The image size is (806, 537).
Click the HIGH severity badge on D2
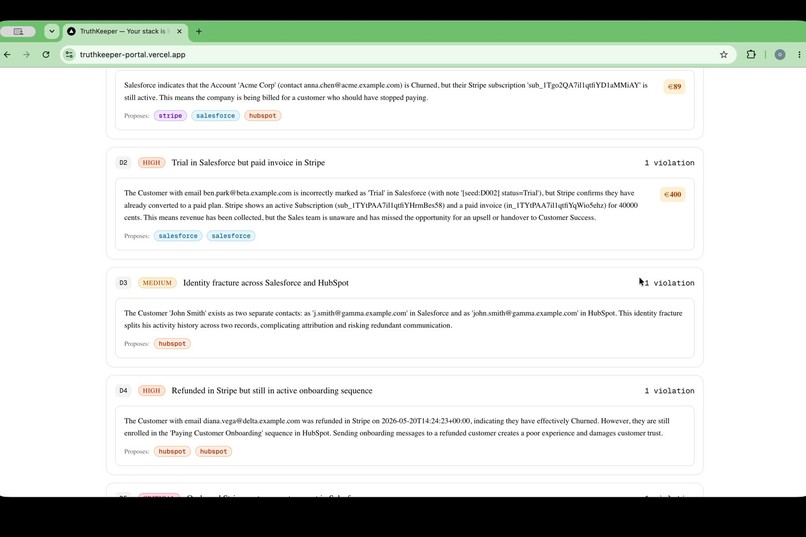pyautogui.click(x=151, y=163)
